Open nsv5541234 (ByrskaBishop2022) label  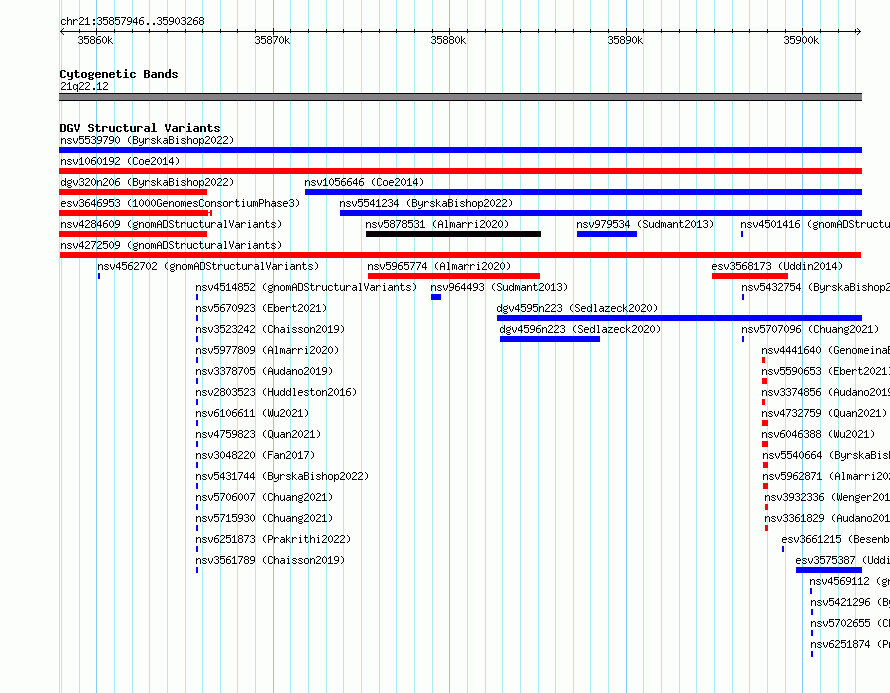coord(426,203)
